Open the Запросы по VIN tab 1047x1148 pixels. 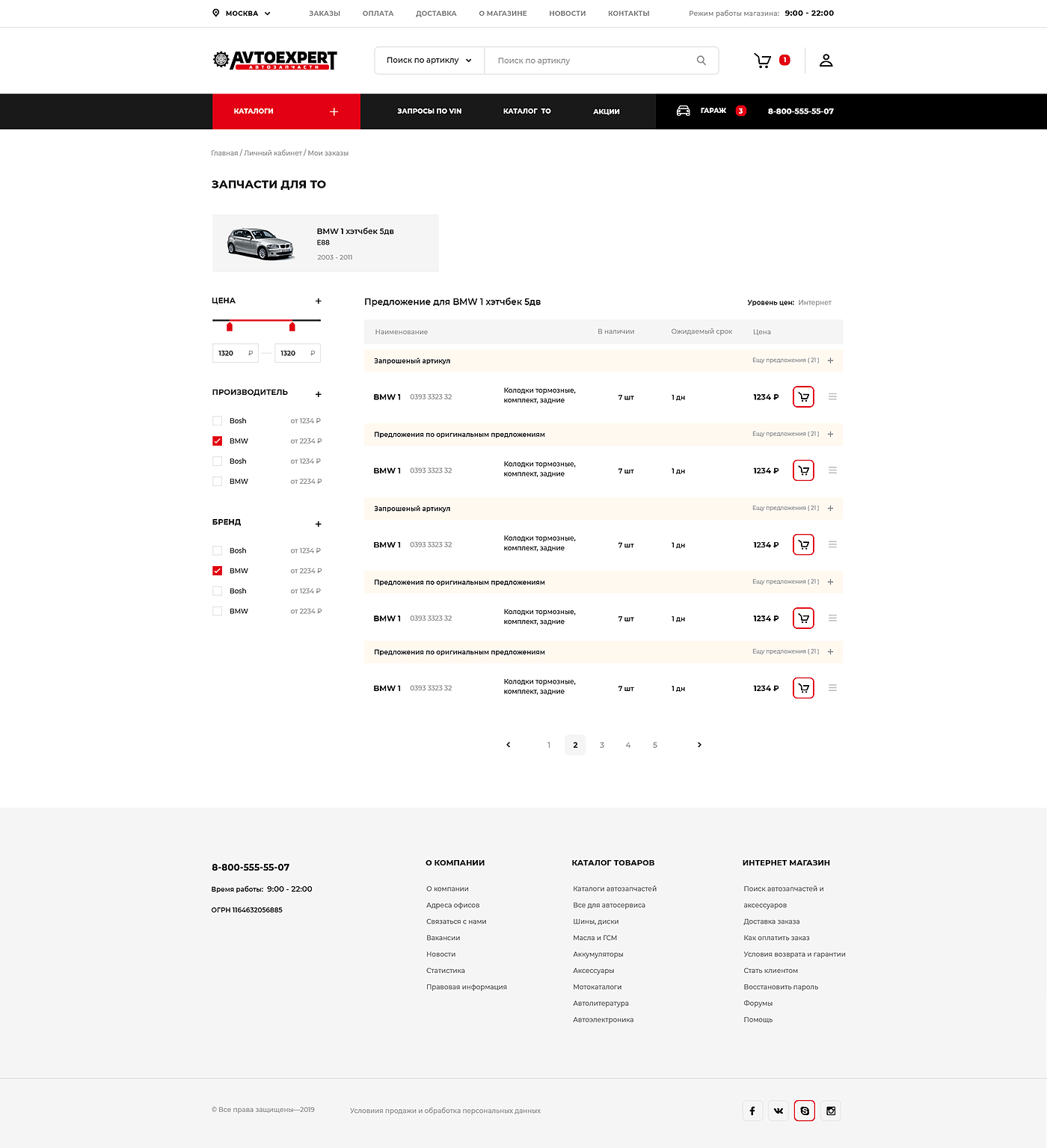(429, 111)
